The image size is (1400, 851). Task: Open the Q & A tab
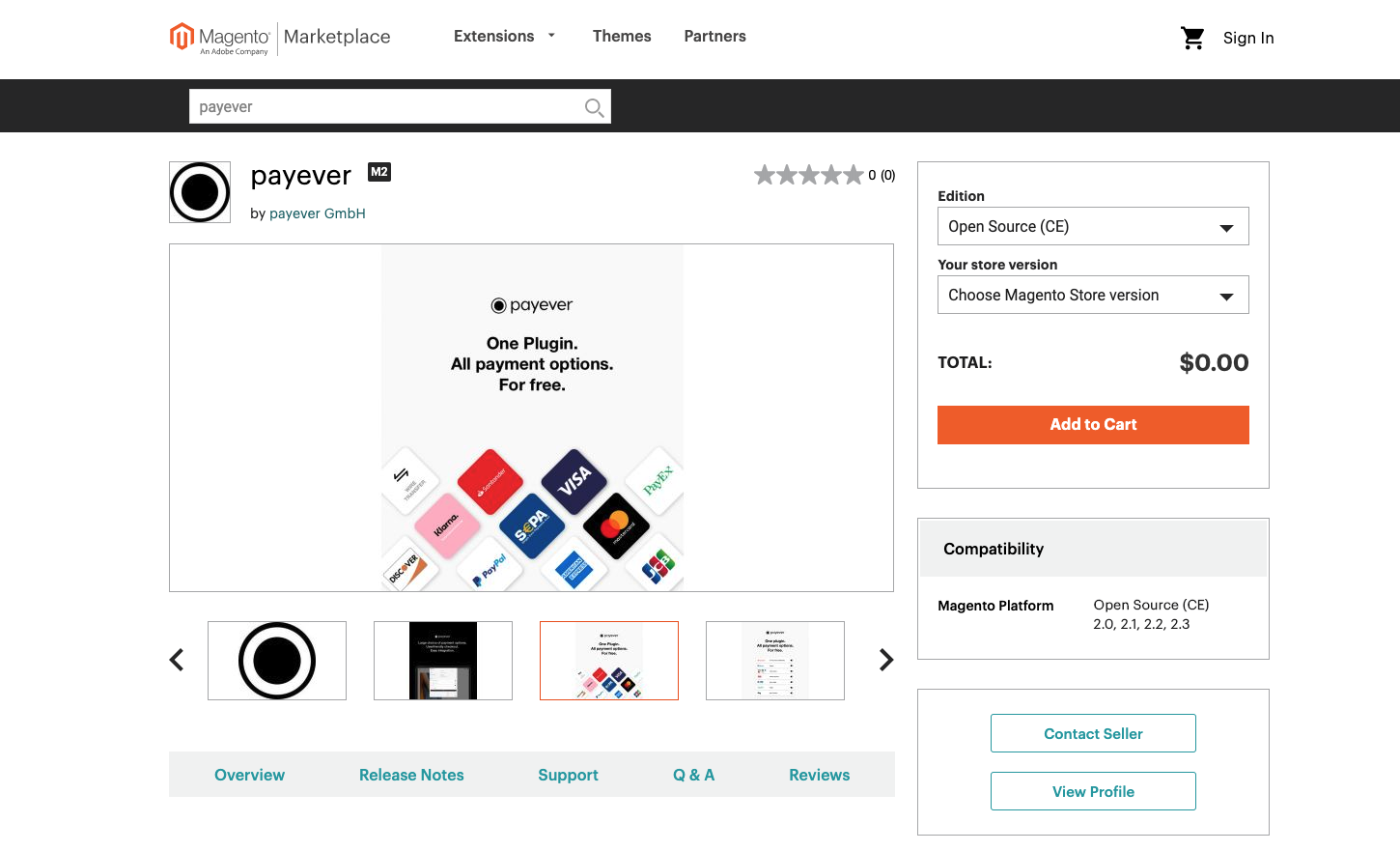point(694,775)
